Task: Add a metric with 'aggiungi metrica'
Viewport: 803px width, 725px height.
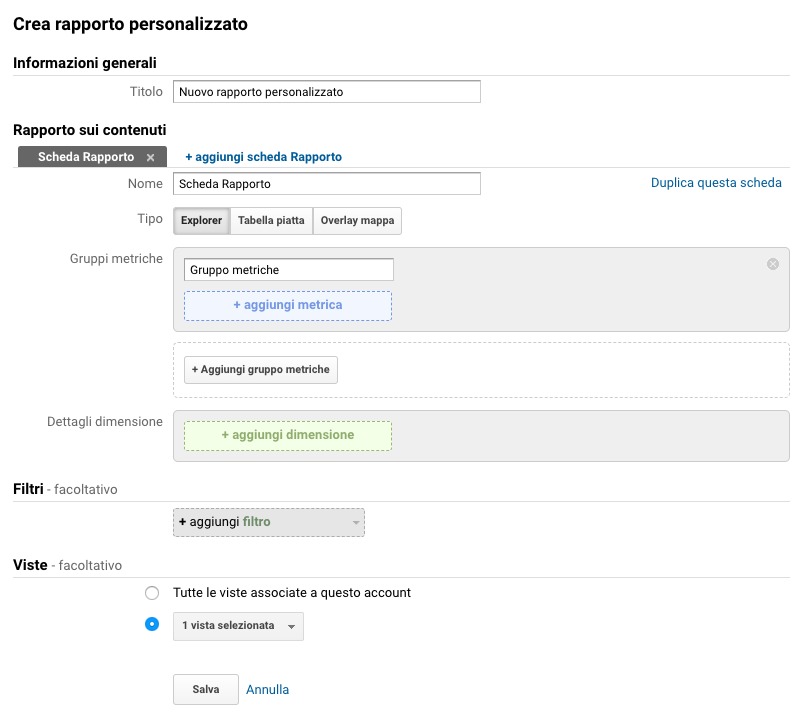Action: coord(288,306)
